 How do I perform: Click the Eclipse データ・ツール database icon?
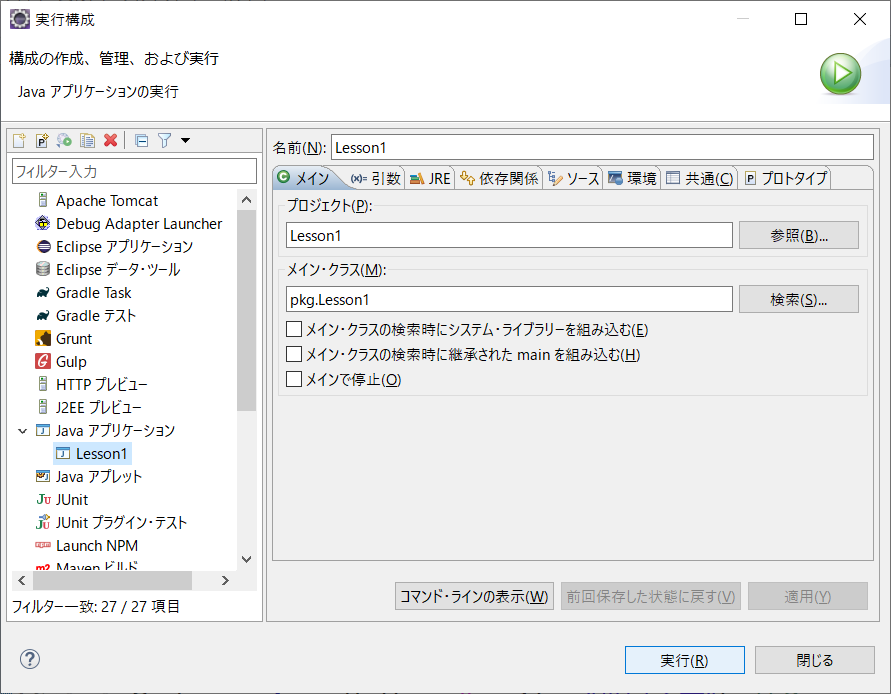click(x=43, y=269)
